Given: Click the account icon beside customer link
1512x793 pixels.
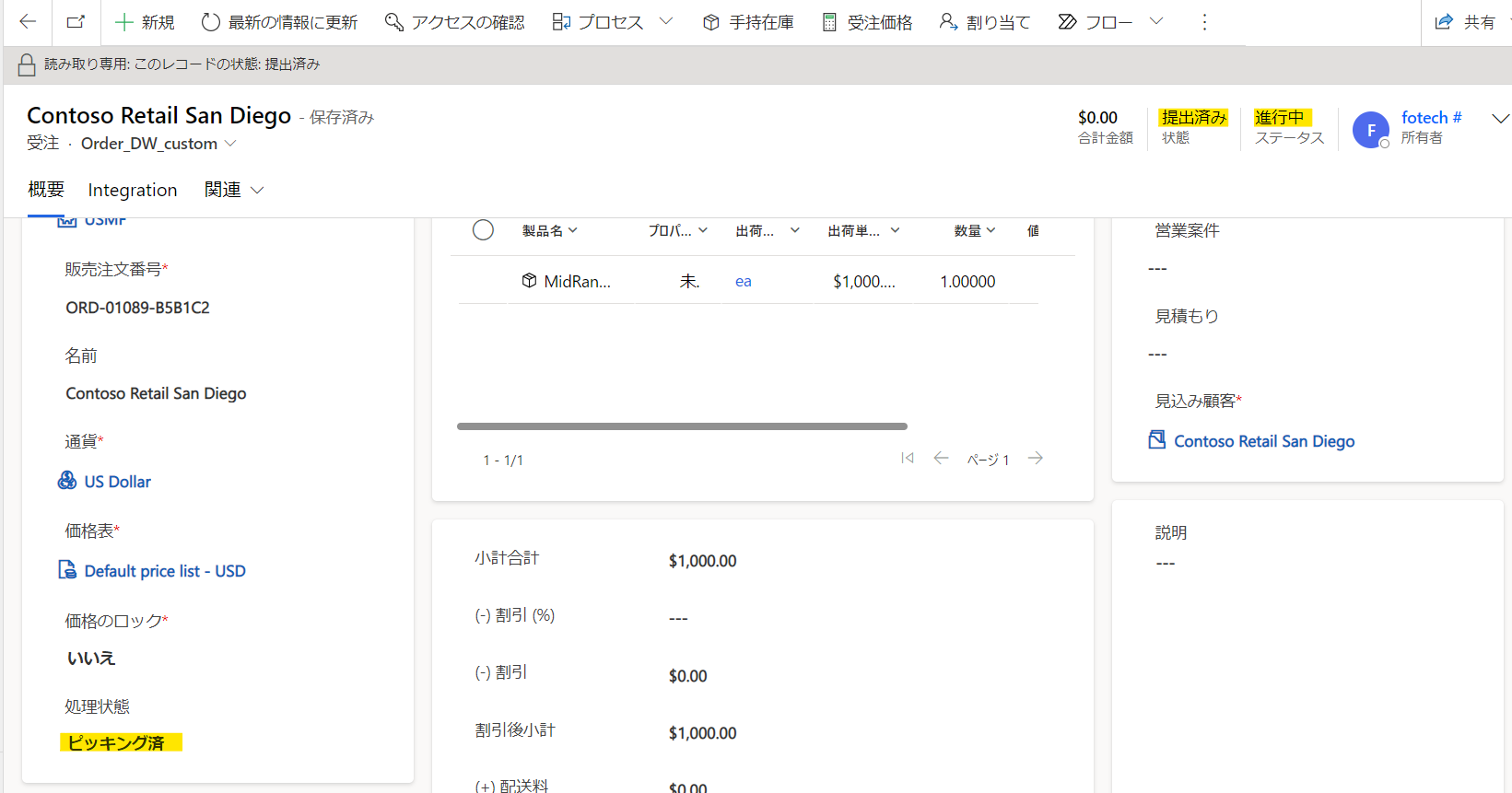Looking at the screenshot, I should pyautogui.click(x=1157, y=440).
